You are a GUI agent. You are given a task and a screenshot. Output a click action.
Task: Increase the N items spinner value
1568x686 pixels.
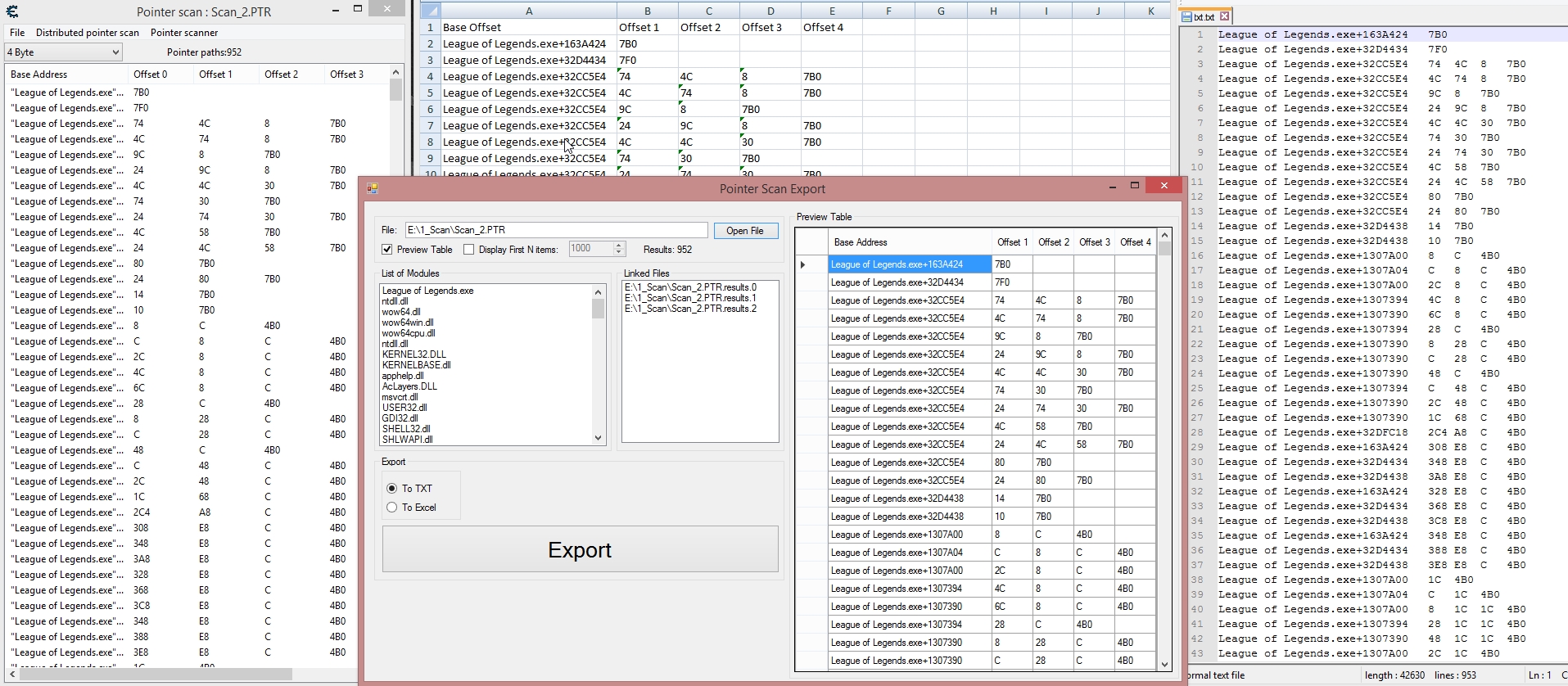click(x=619, y=246)
